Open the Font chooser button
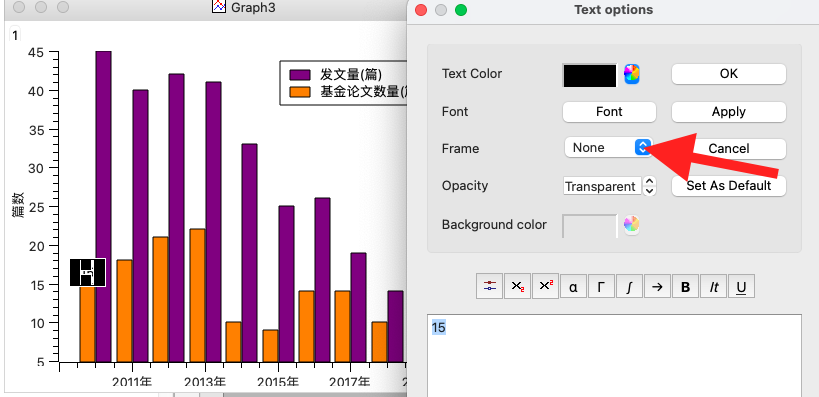The image size is (819, 397). [x=609, y=112]
